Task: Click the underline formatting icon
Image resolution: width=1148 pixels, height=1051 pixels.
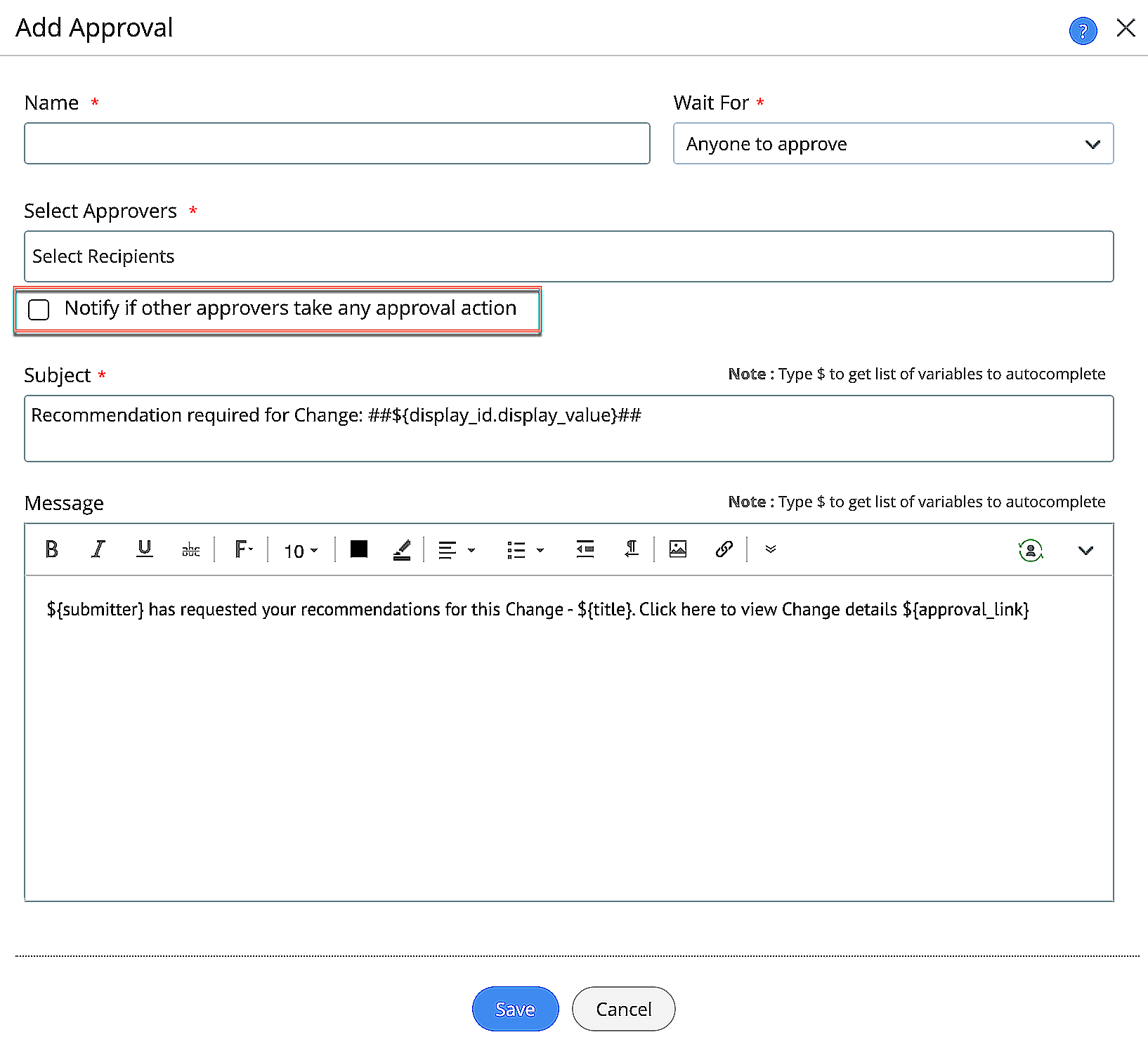Action: tap(145, 549)
